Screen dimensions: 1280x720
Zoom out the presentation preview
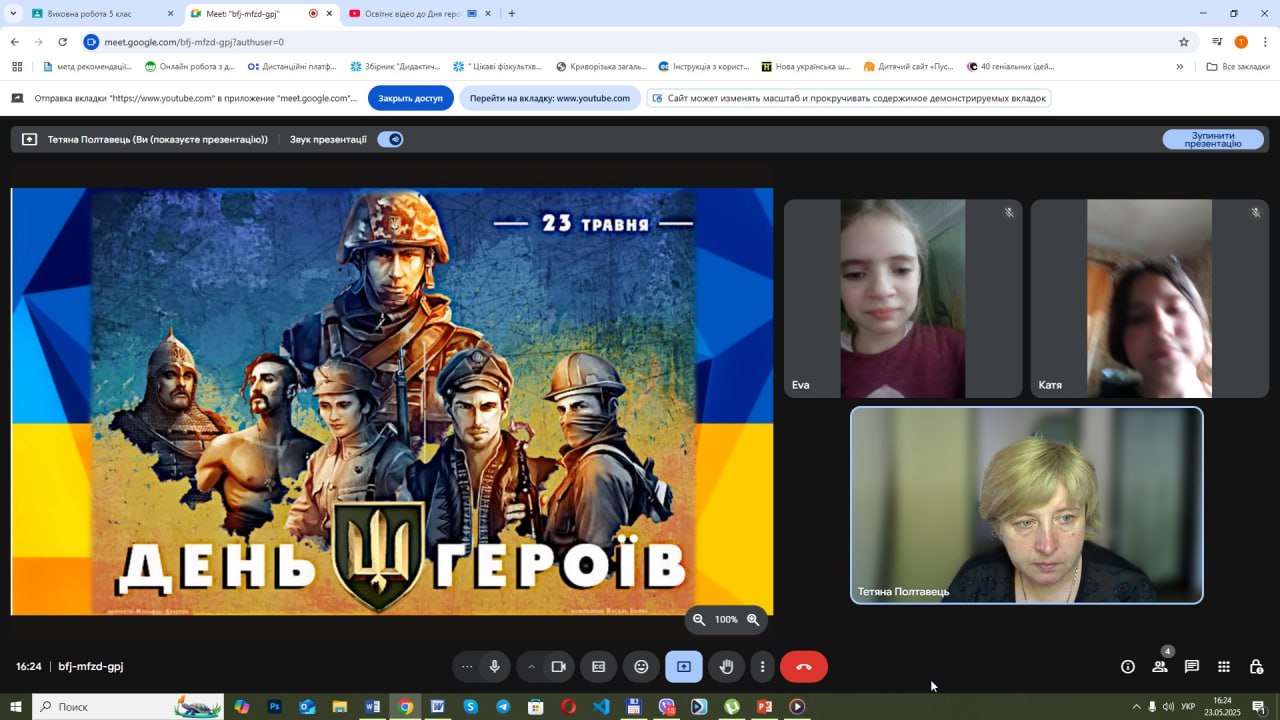(699, 620)
